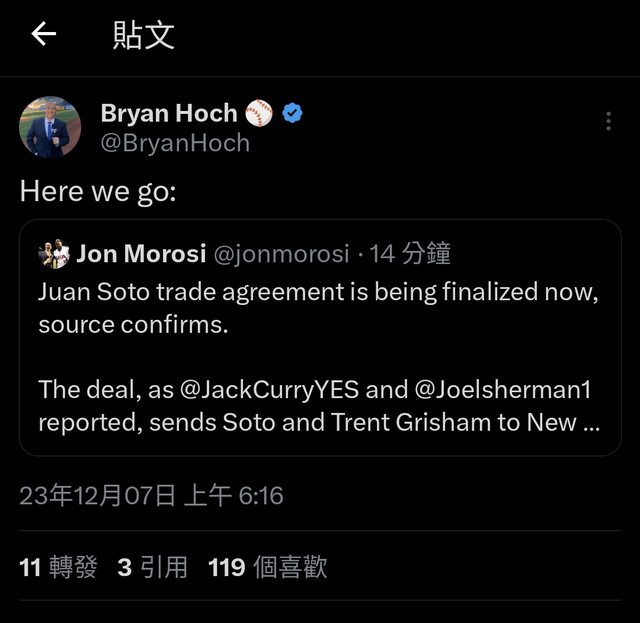Open the @BryanHoch handle
The image size is (640, 623).
click(175, 142)
